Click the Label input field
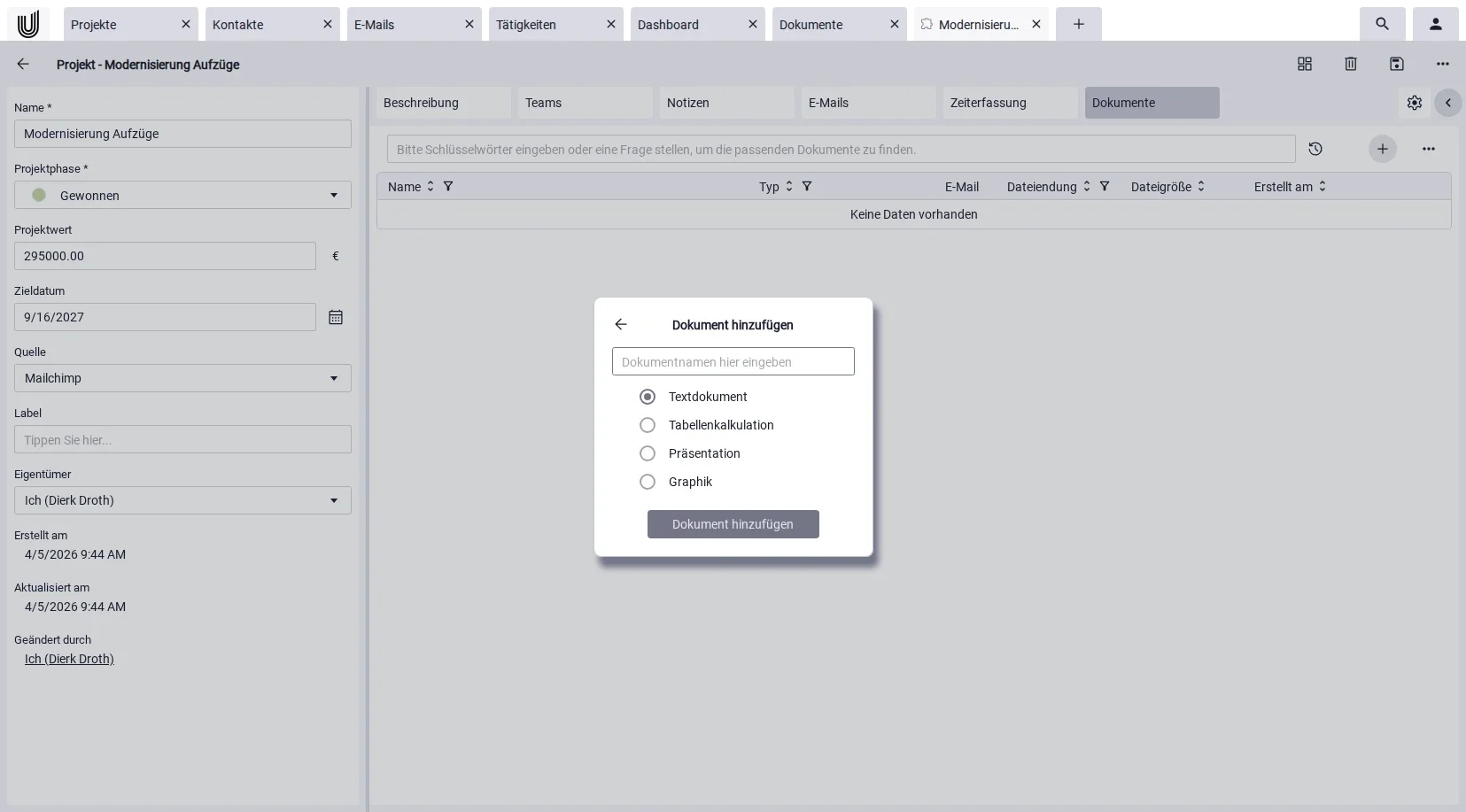 tap(182, 439)
